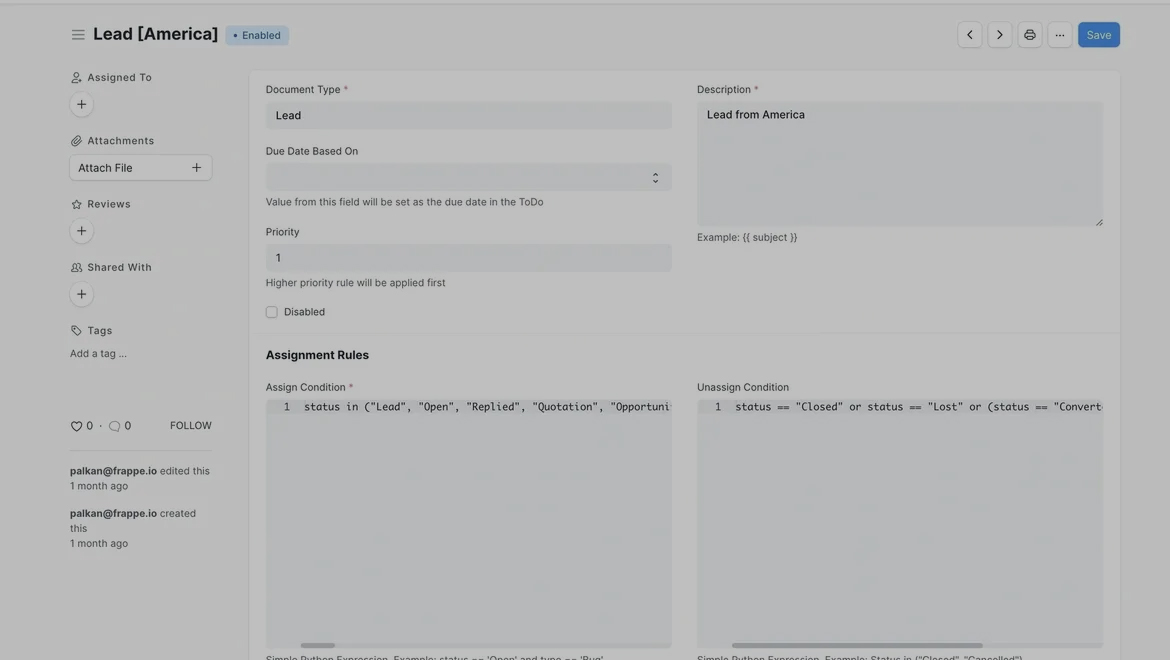This screenshot has width=1170, height=660.
Task: Open Due Date Based On dropdown
Action: coord(468,178)
